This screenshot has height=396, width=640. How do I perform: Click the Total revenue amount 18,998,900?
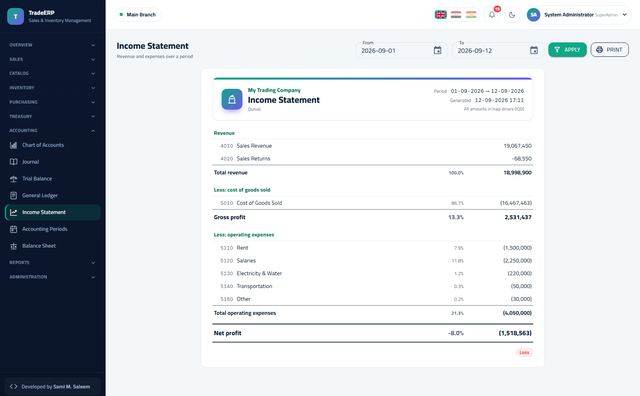[x=517, y=173]
